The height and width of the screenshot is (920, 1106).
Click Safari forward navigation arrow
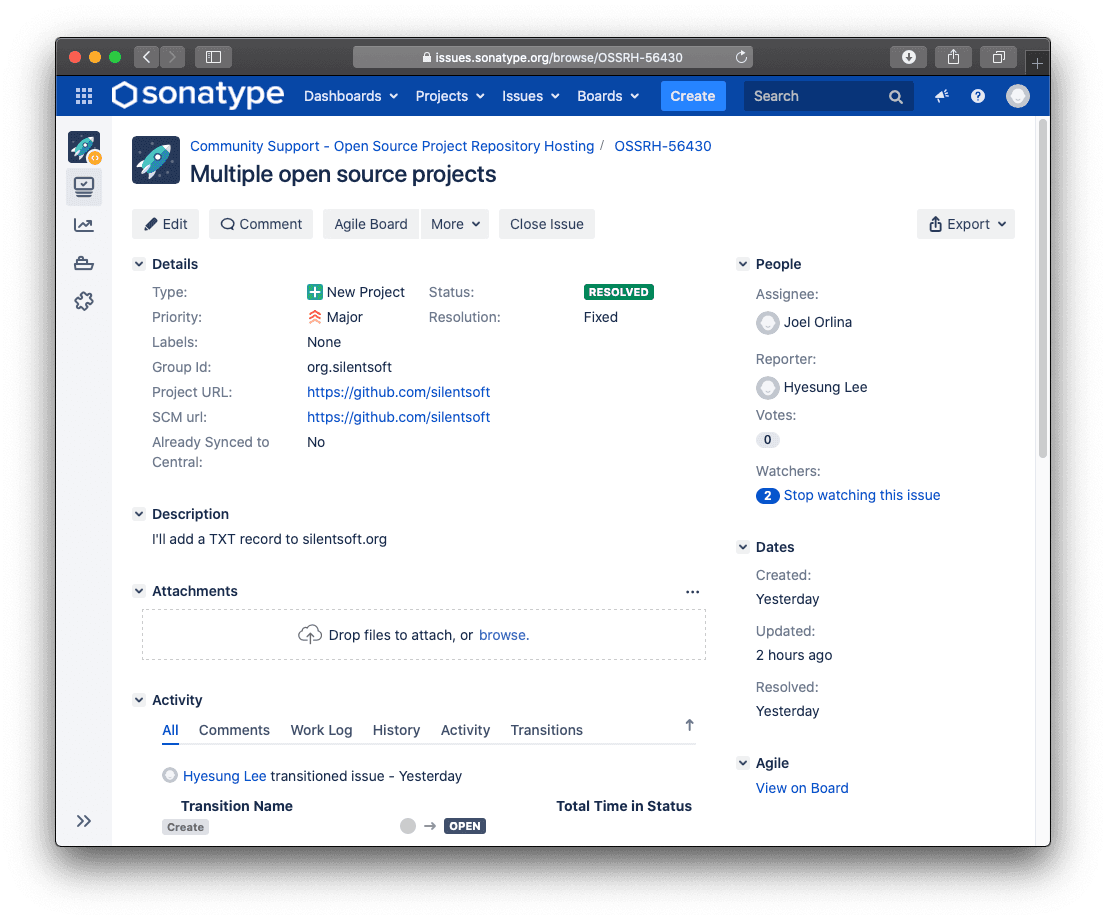click(x=172, y=57)
